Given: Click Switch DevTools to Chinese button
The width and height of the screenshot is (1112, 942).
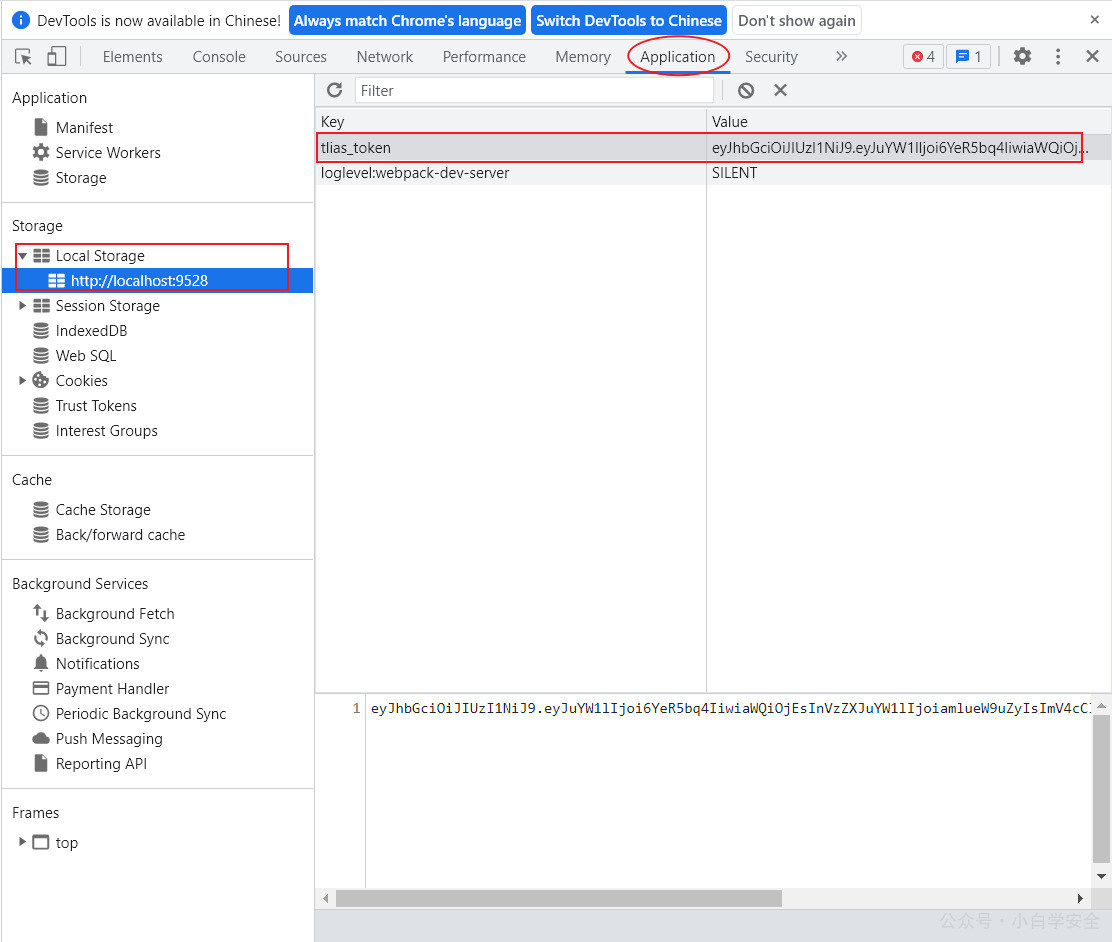Looking at the screenshot, I should tap(628, 21).
